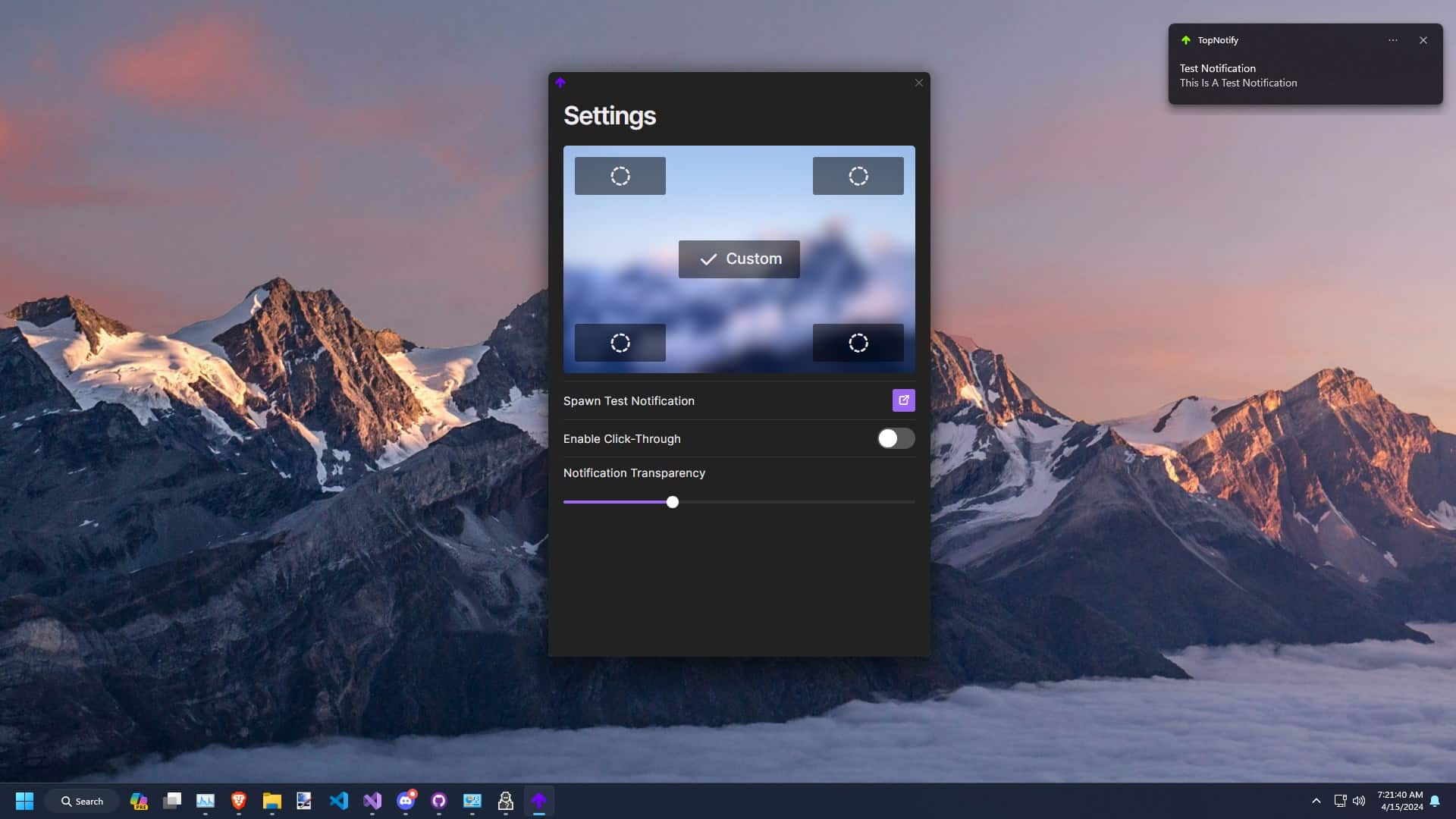Open Windows Search from the taskbar
The height and width of the screenshot is (819, 1456).
coord(81,801)
